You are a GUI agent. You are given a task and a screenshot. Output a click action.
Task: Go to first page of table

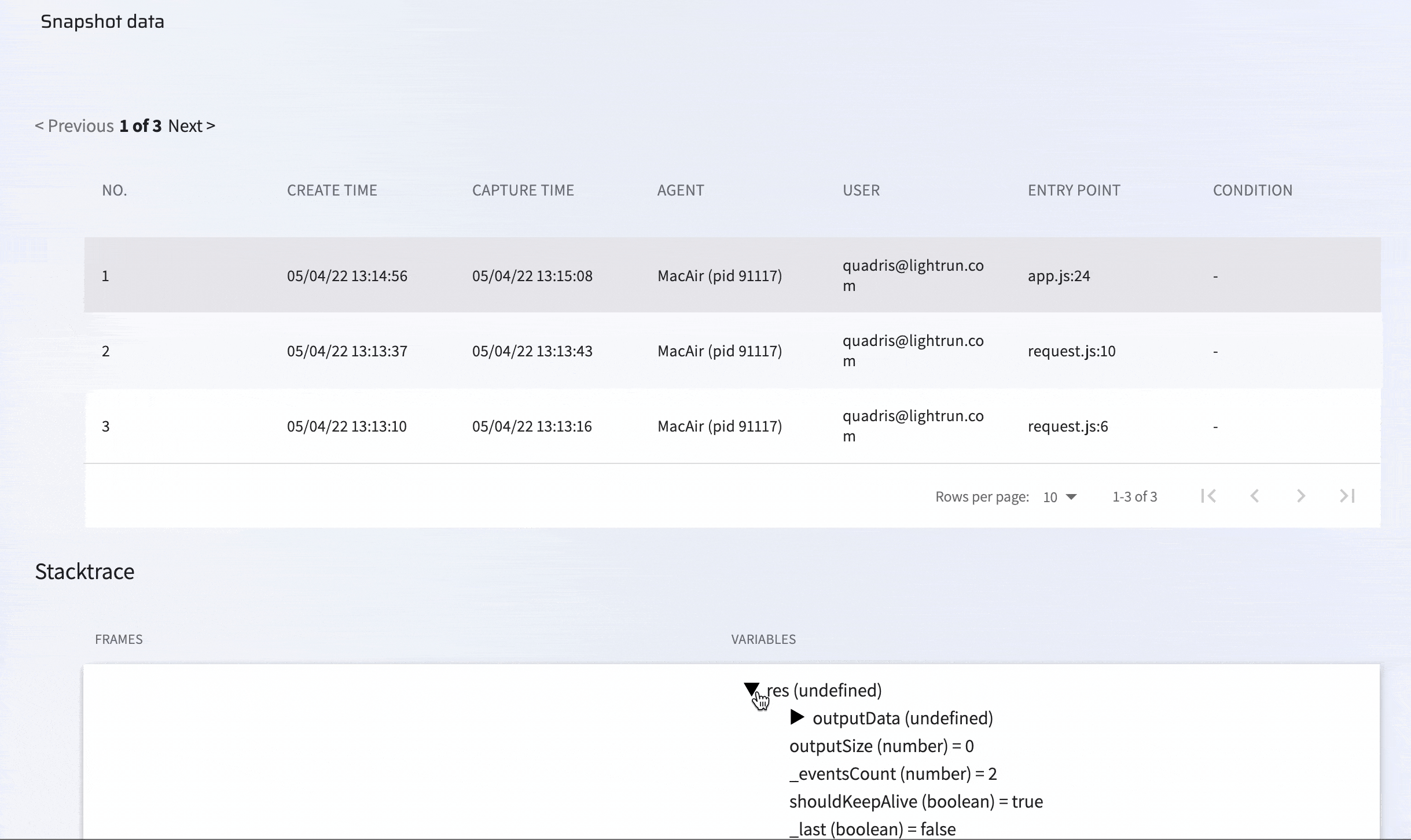coord(1208,496)
